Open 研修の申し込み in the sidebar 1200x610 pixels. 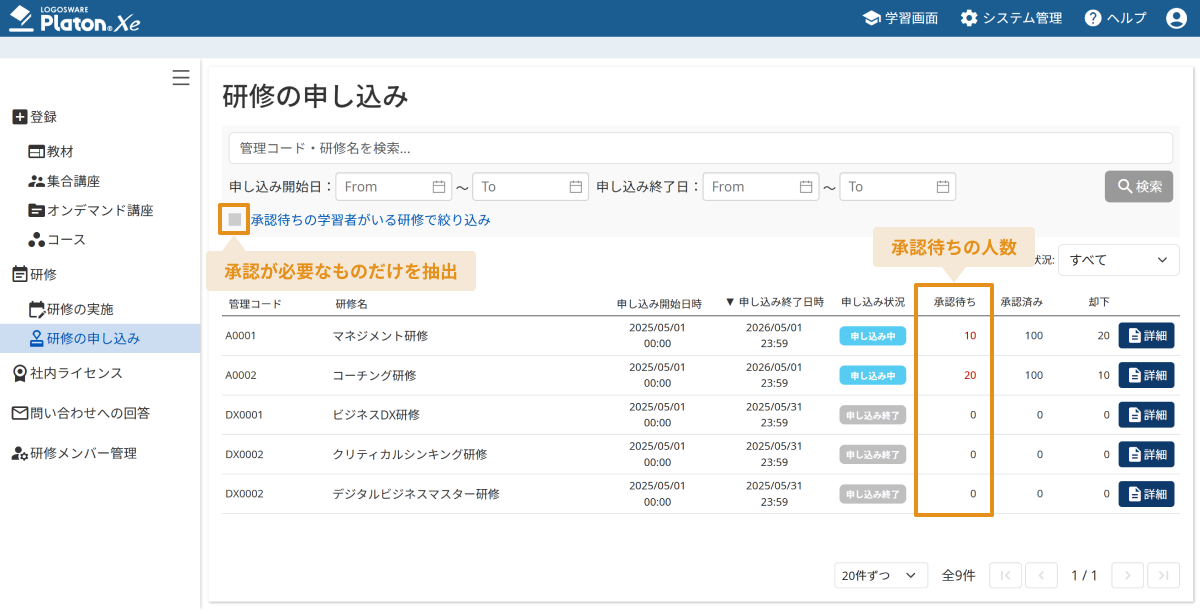[x=100, y=338]
